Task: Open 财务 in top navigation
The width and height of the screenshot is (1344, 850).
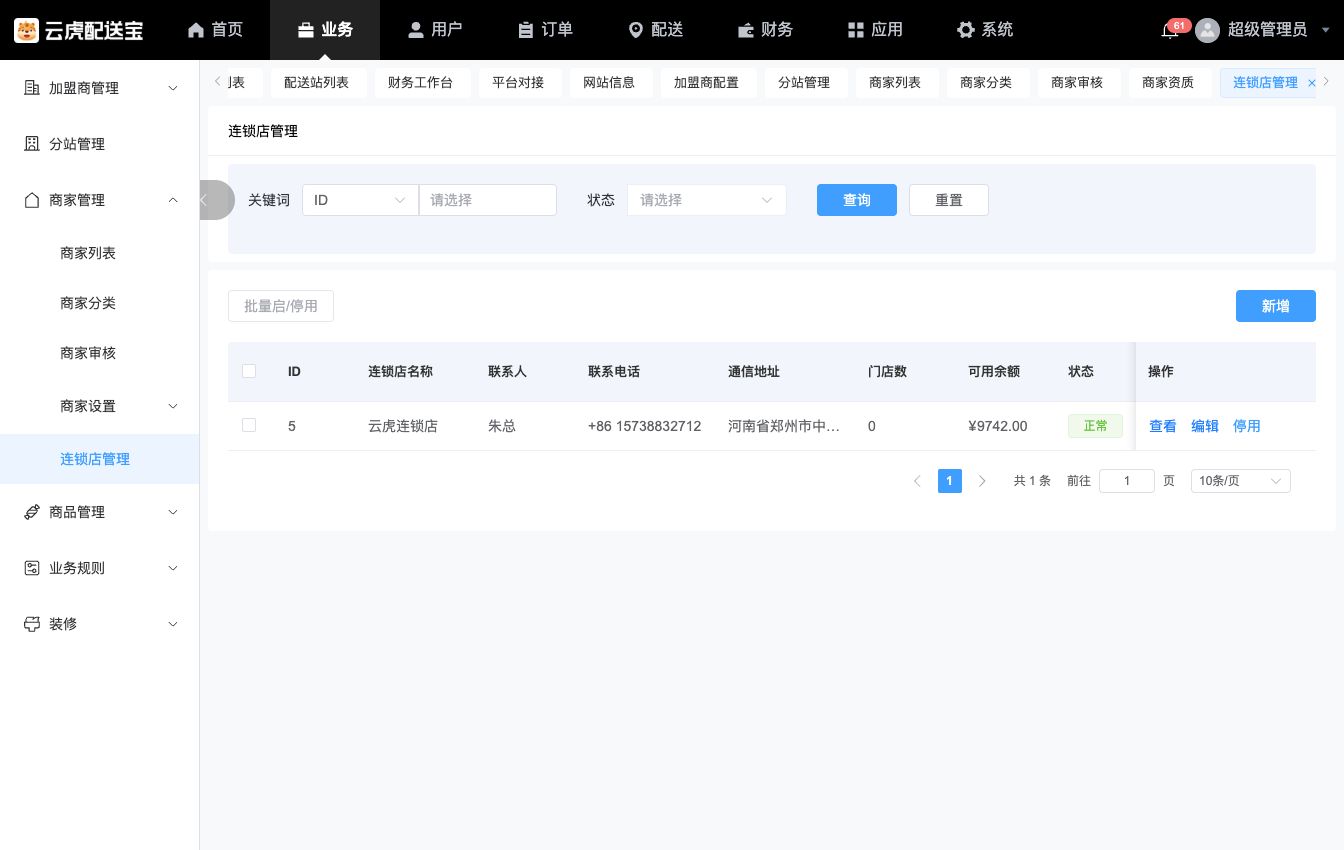Action: (765, 30)
